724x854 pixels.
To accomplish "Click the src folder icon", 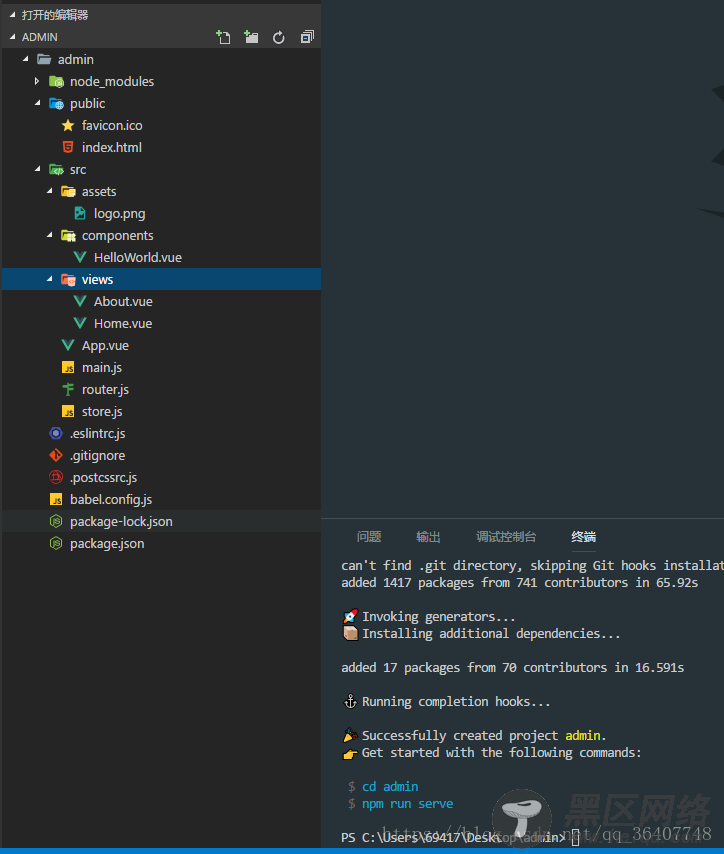I will [x=56, y=170].
